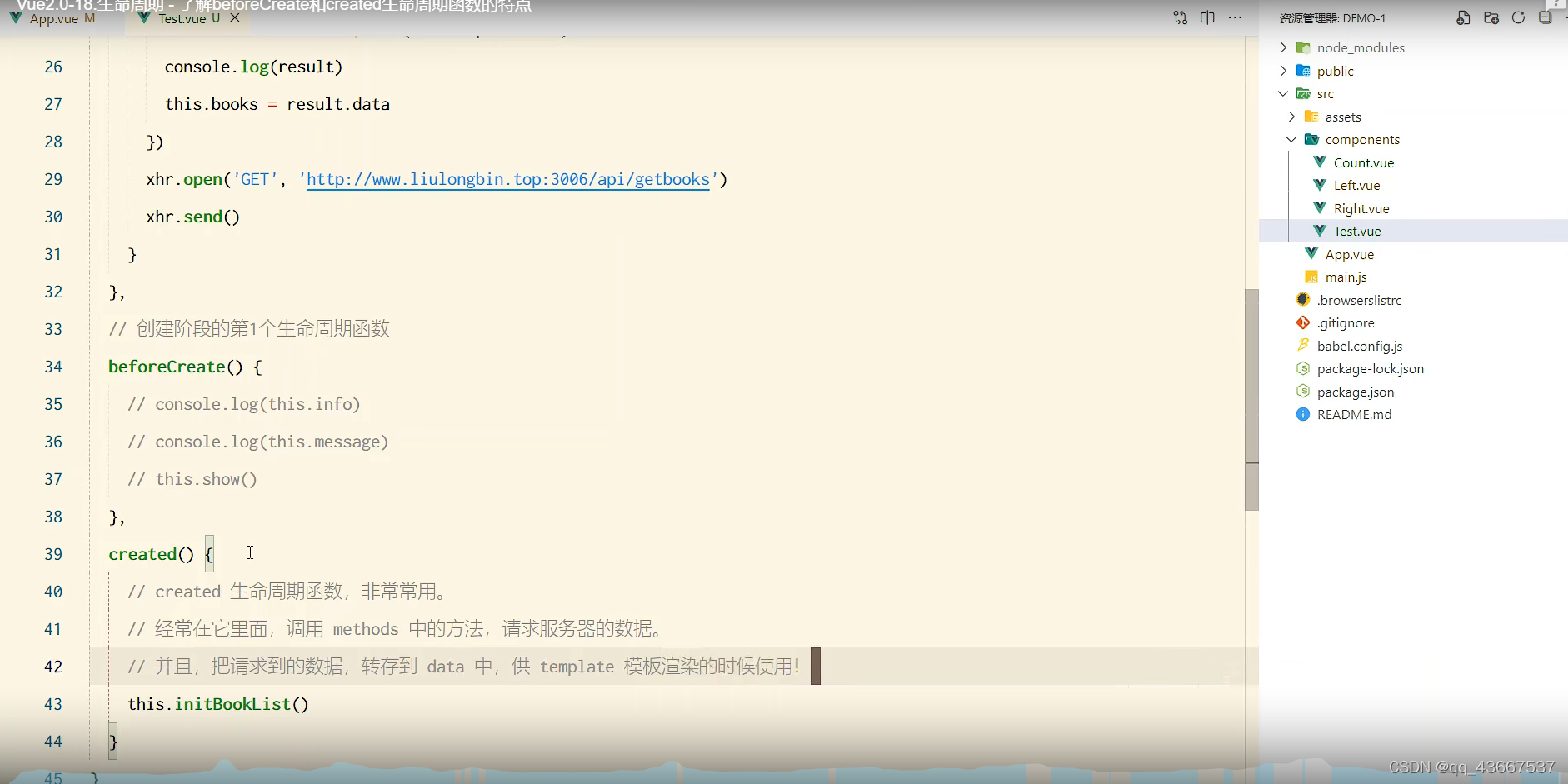
Task: Click commented this.show() on line 37
Action: click(x=192, y=479)
